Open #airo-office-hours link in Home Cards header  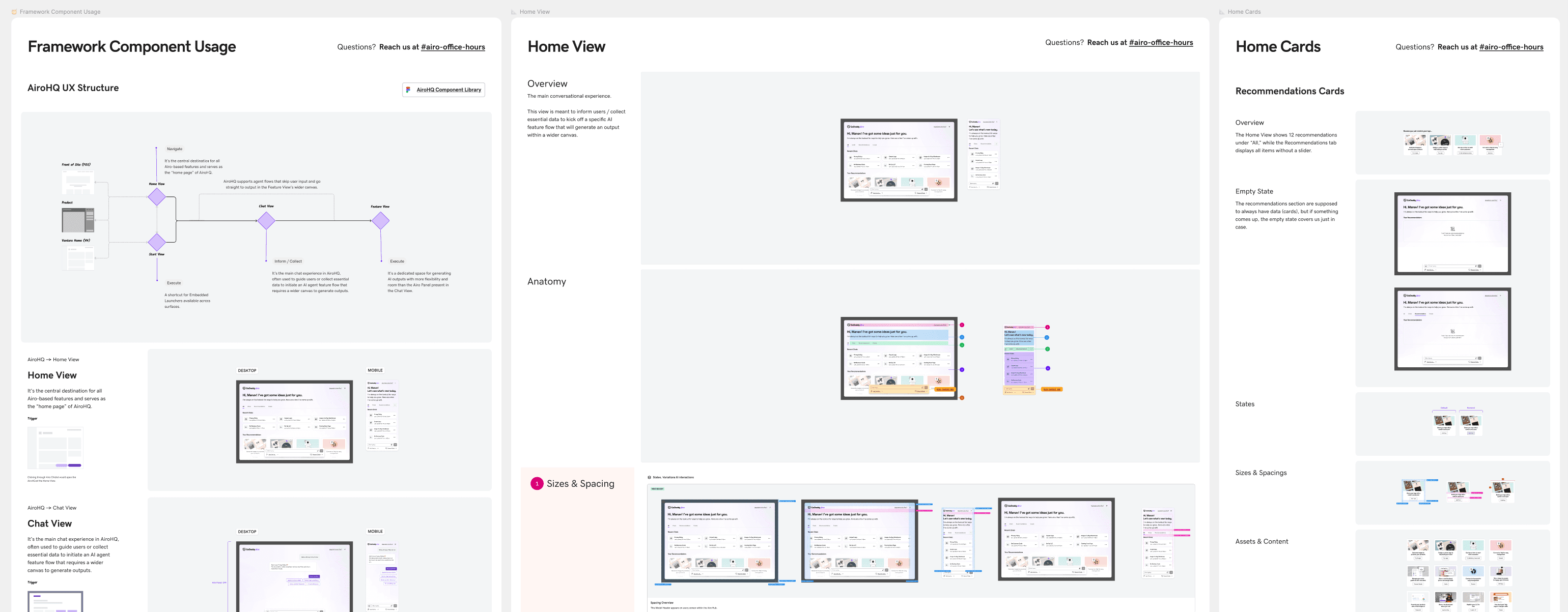coord(1511,47)
